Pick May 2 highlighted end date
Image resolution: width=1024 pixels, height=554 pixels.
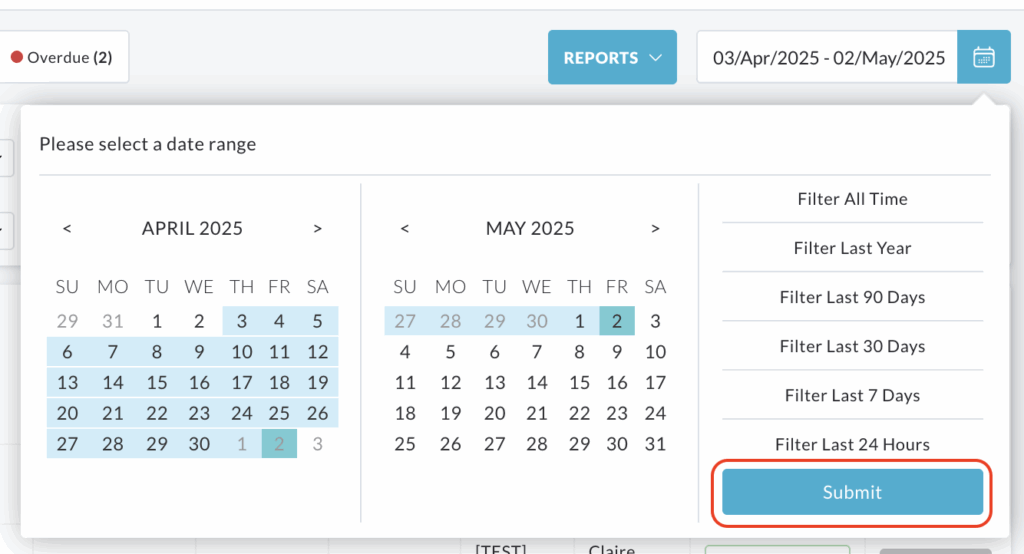(616, 321)
